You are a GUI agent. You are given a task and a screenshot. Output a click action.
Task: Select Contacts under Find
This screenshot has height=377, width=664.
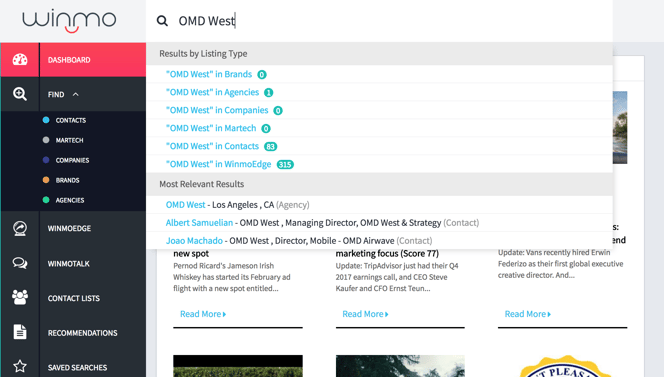point(71,120)
